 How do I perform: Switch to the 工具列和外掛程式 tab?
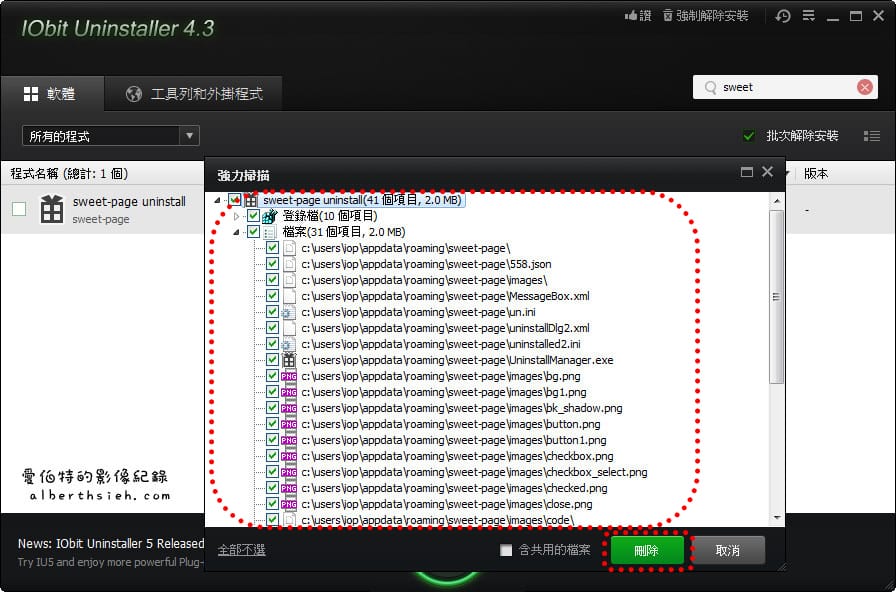[x=194, y=94]
